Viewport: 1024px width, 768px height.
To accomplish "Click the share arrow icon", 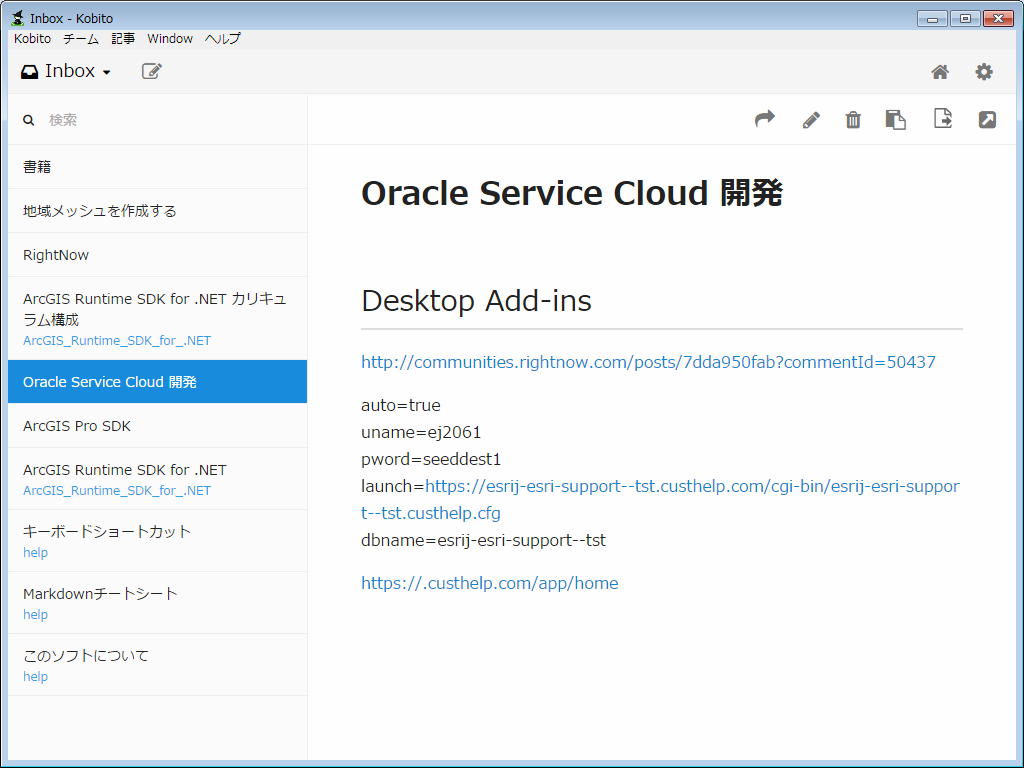I will click(x=765, y=119).
